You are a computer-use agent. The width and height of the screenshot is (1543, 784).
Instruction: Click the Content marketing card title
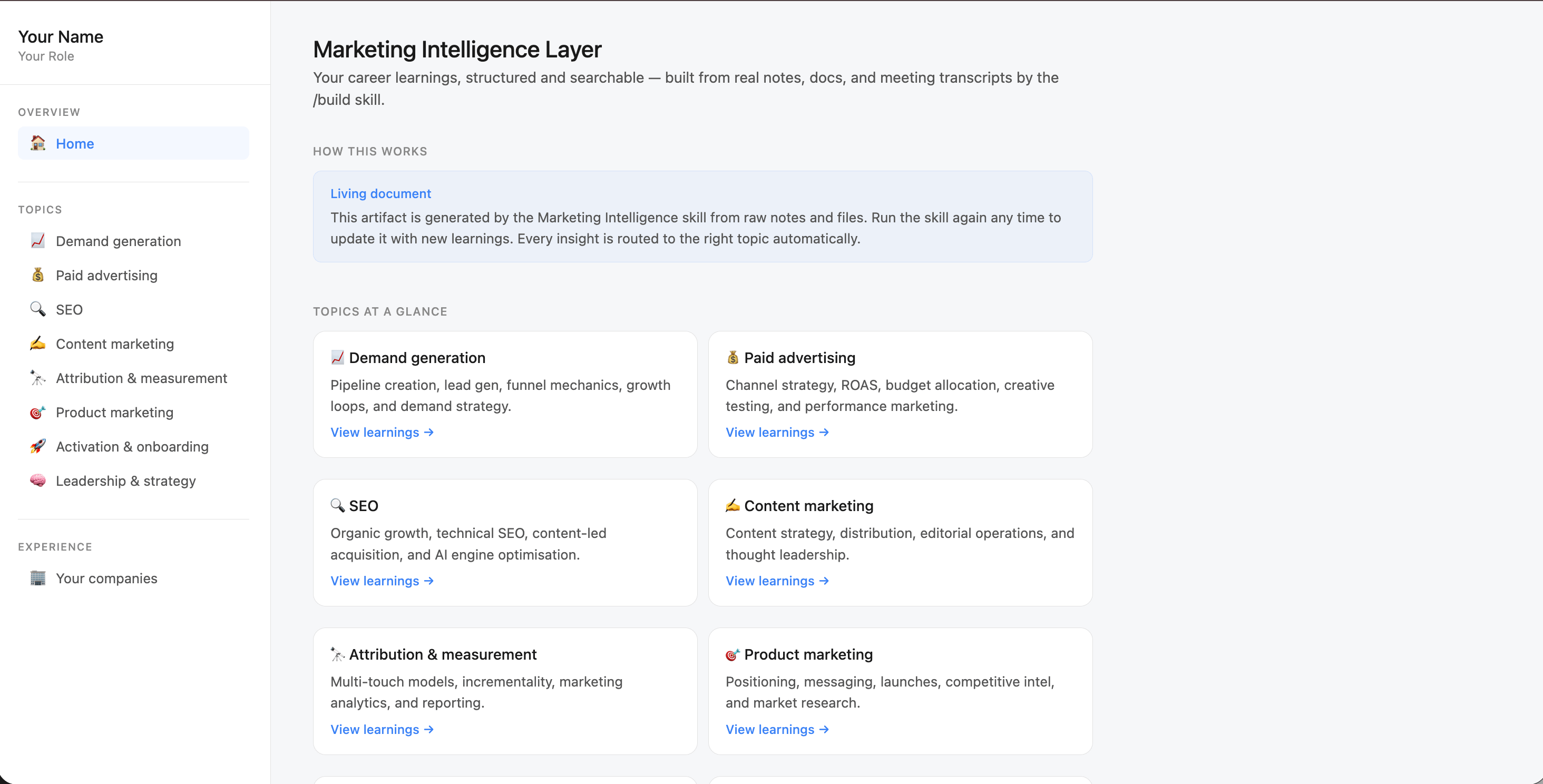(x=808, y=505)
